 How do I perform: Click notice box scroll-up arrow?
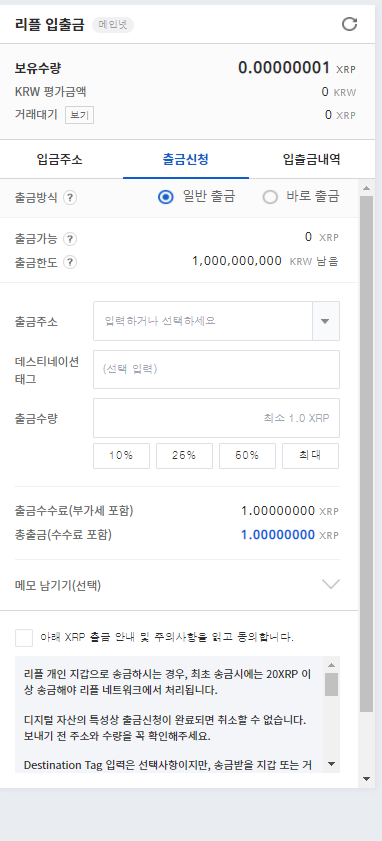coord(331,666)
